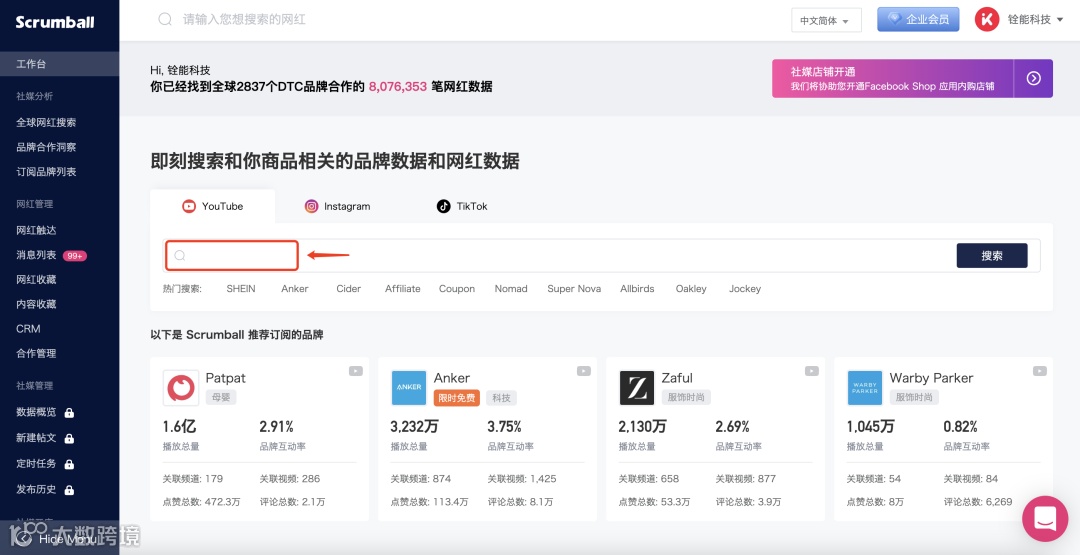Click the 企业会员 button

point(918,19)
